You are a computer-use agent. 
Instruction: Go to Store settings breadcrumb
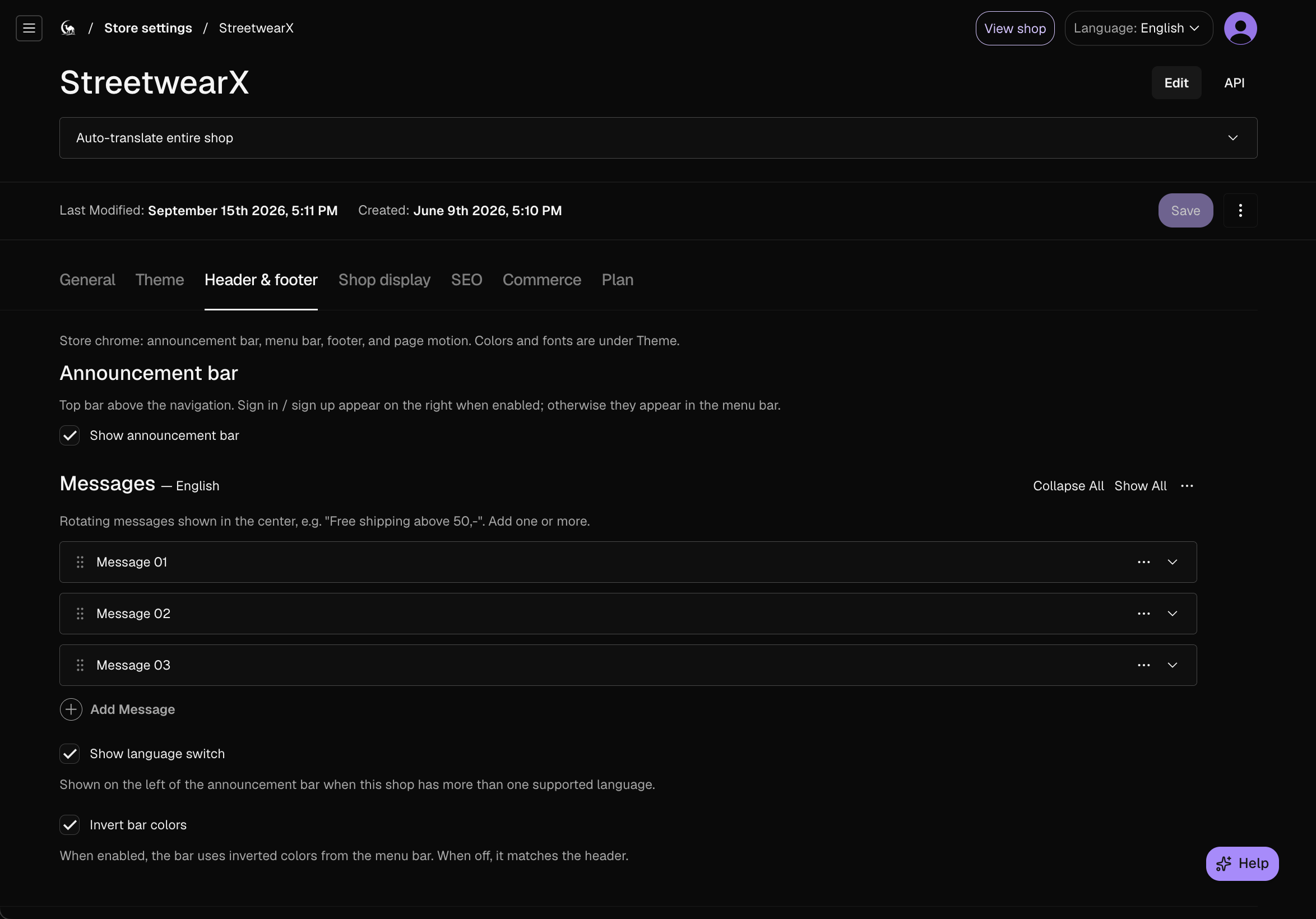click(x=148, y=28)
